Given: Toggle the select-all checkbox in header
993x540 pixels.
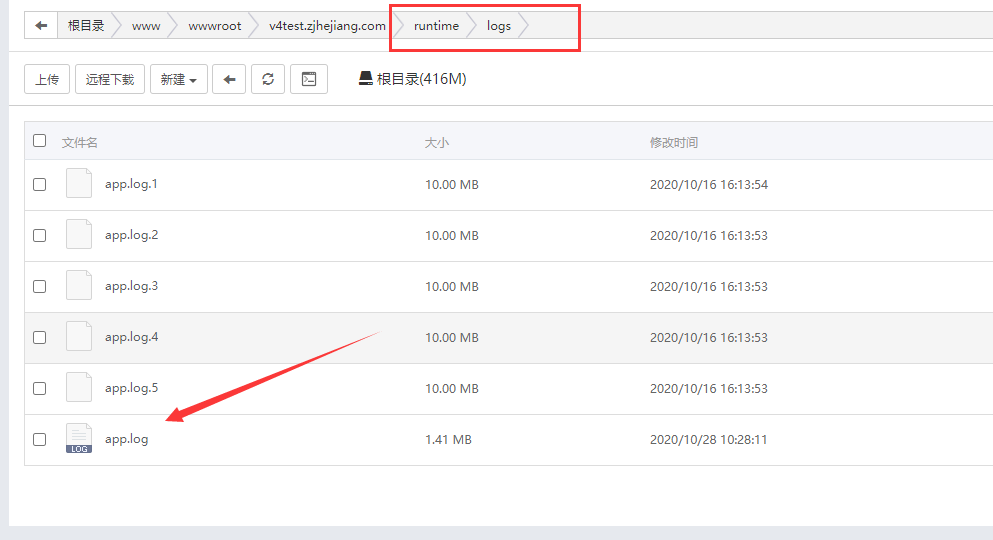Looking at the screenshot, I should point(40,141).
